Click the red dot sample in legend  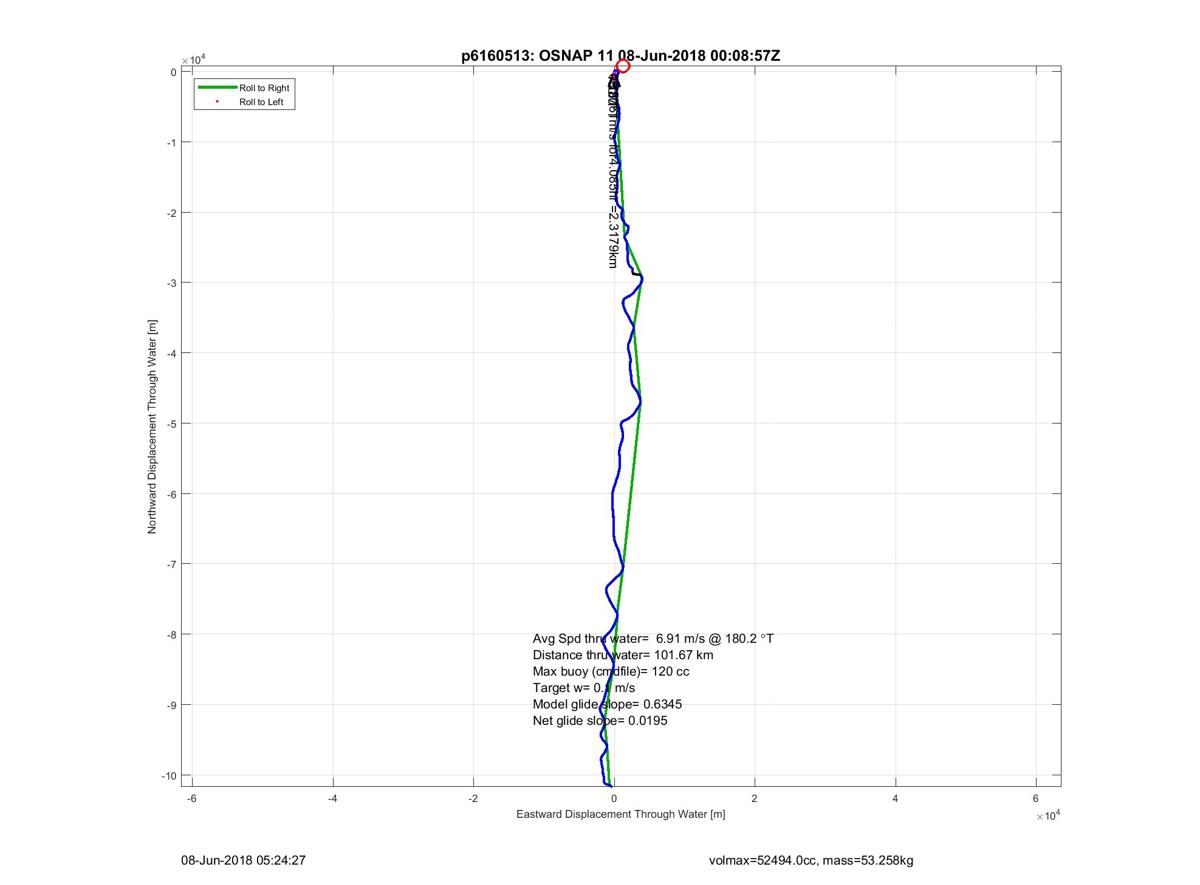pos(217,102)
